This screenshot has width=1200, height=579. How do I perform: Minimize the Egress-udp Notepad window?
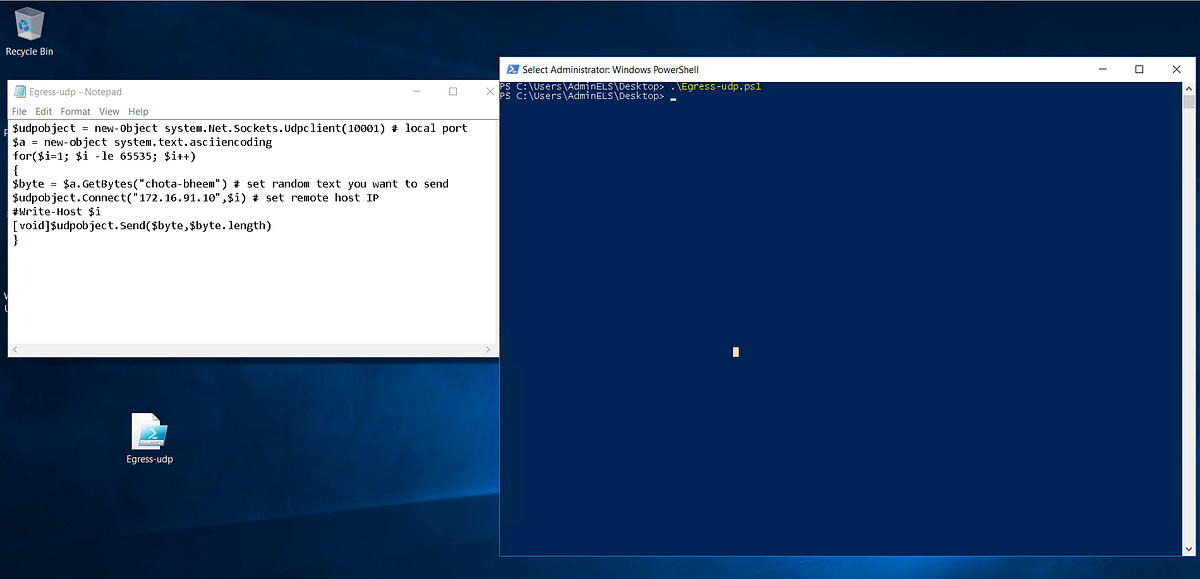coord(416,91)
